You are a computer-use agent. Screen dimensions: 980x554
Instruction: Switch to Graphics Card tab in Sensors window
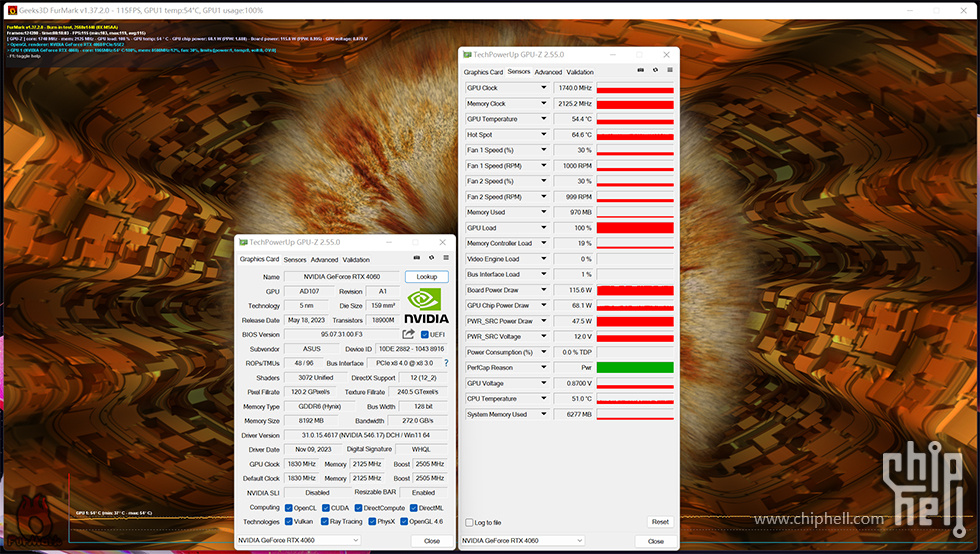pos(483,72)
